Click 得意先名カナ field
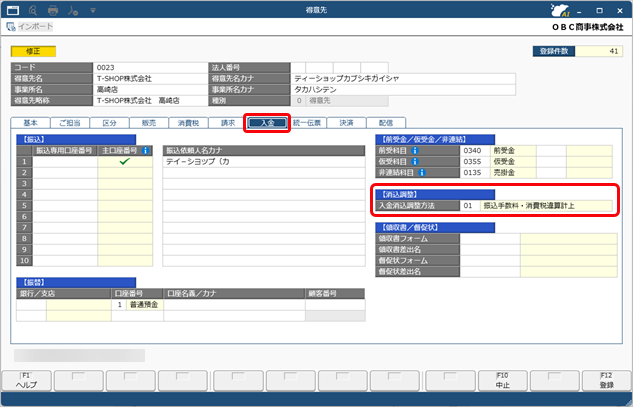 point(403,78)
